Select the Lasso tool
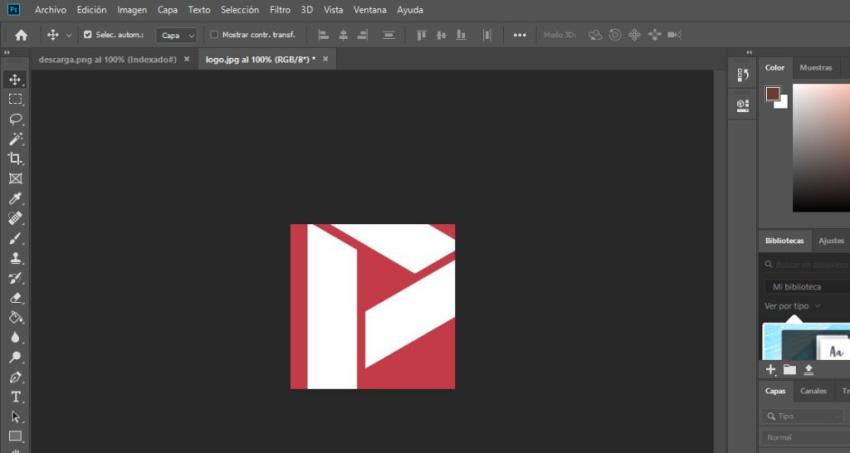Image resolution: width=850 pixels, height=453 pixels. pyautogui.click(x=15, y=119)
